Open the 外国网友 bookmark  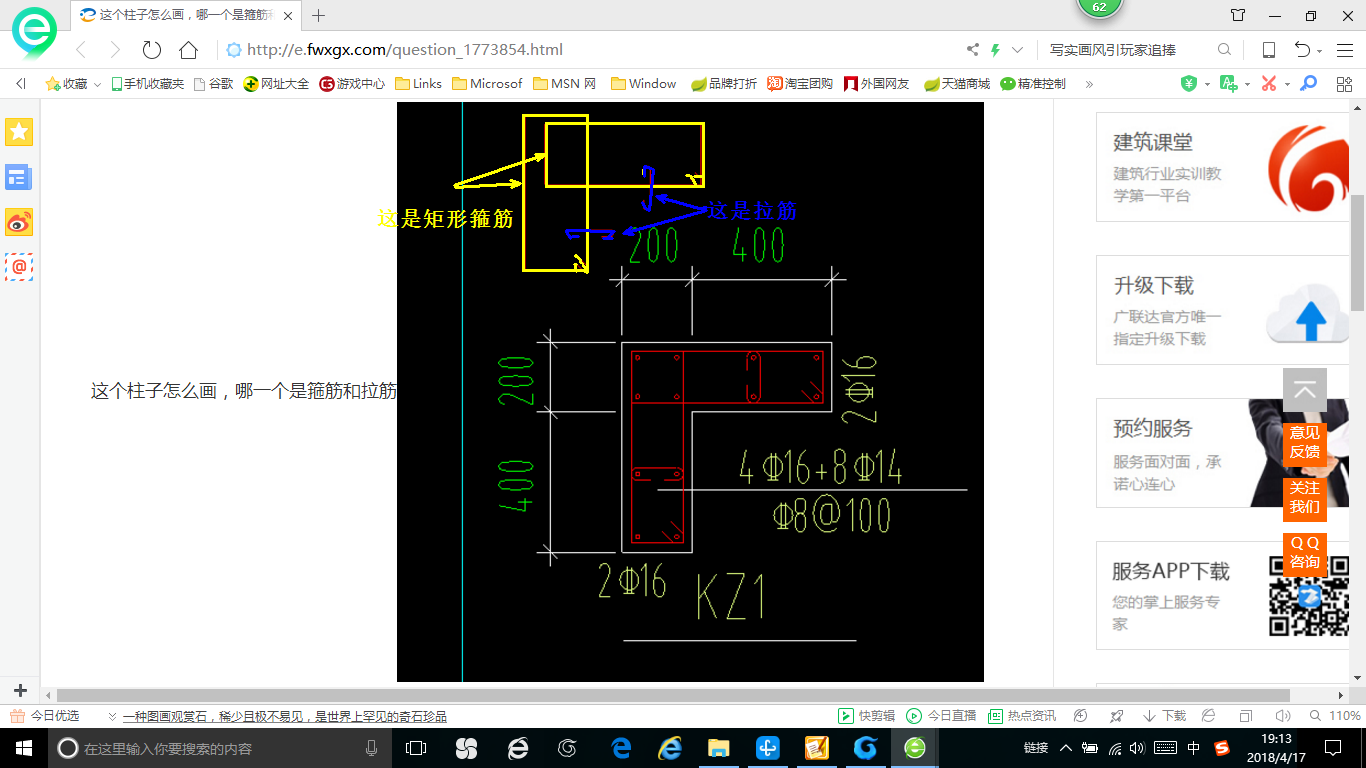tap(877, 84)
